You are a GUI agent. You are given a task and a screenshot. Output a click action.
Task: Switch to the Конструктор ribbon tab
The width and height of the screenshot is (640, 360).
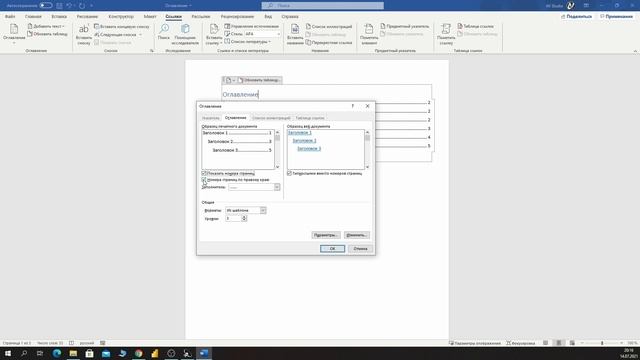tap(121, 17)
